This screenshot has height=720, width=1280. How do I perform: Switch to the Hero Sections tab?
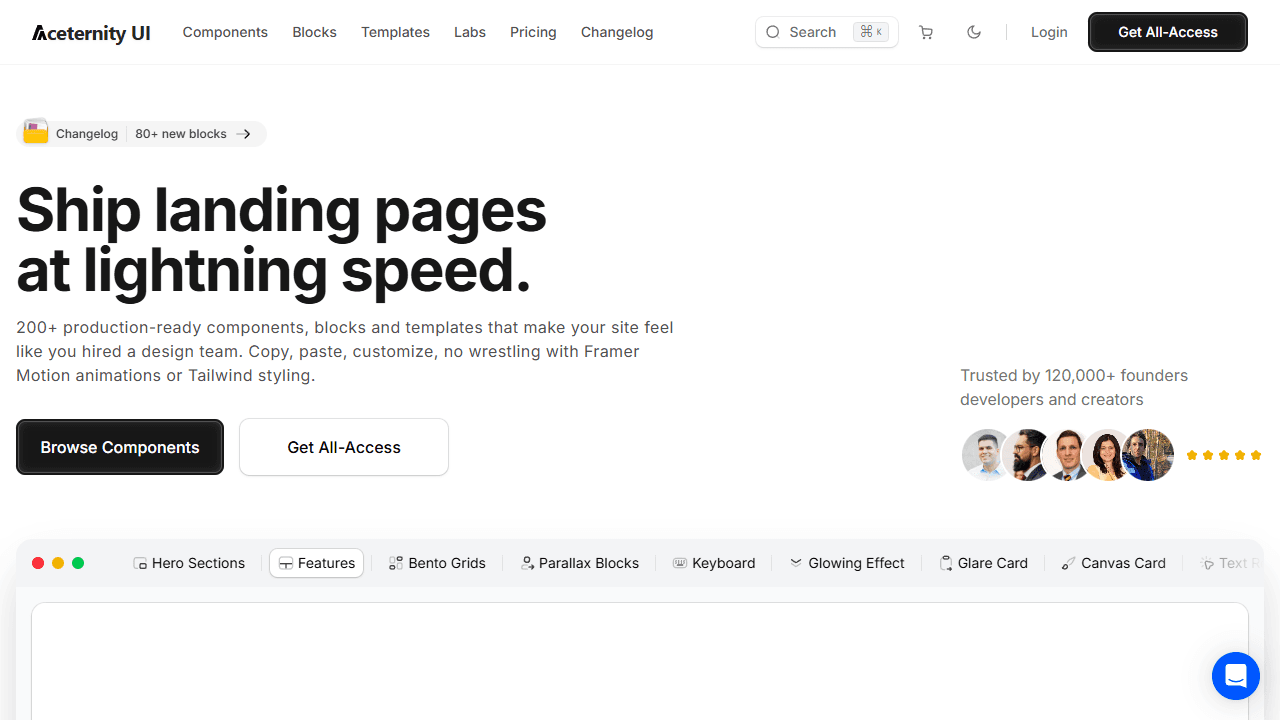point(189,563)
